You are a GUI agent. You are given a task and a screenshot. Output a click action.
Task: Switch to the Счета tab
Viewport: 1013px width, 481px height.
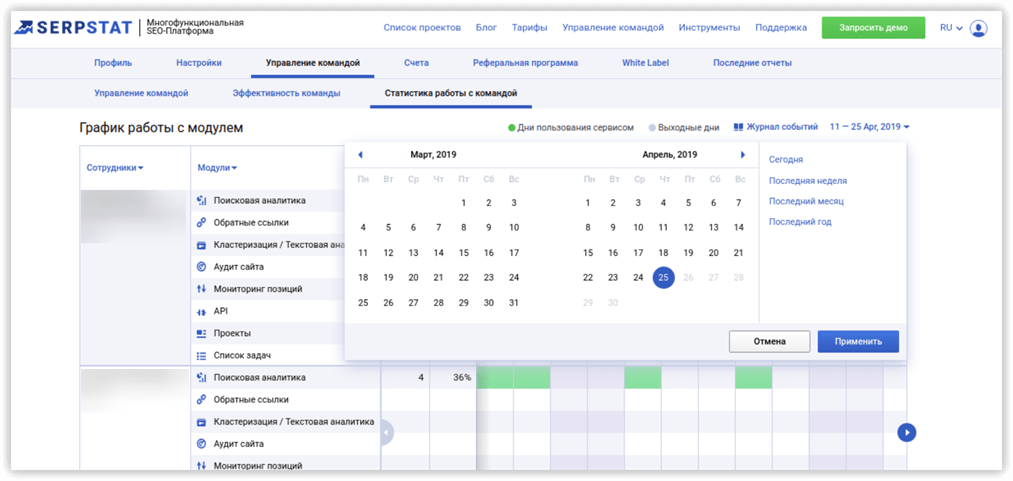click(417, 63)
